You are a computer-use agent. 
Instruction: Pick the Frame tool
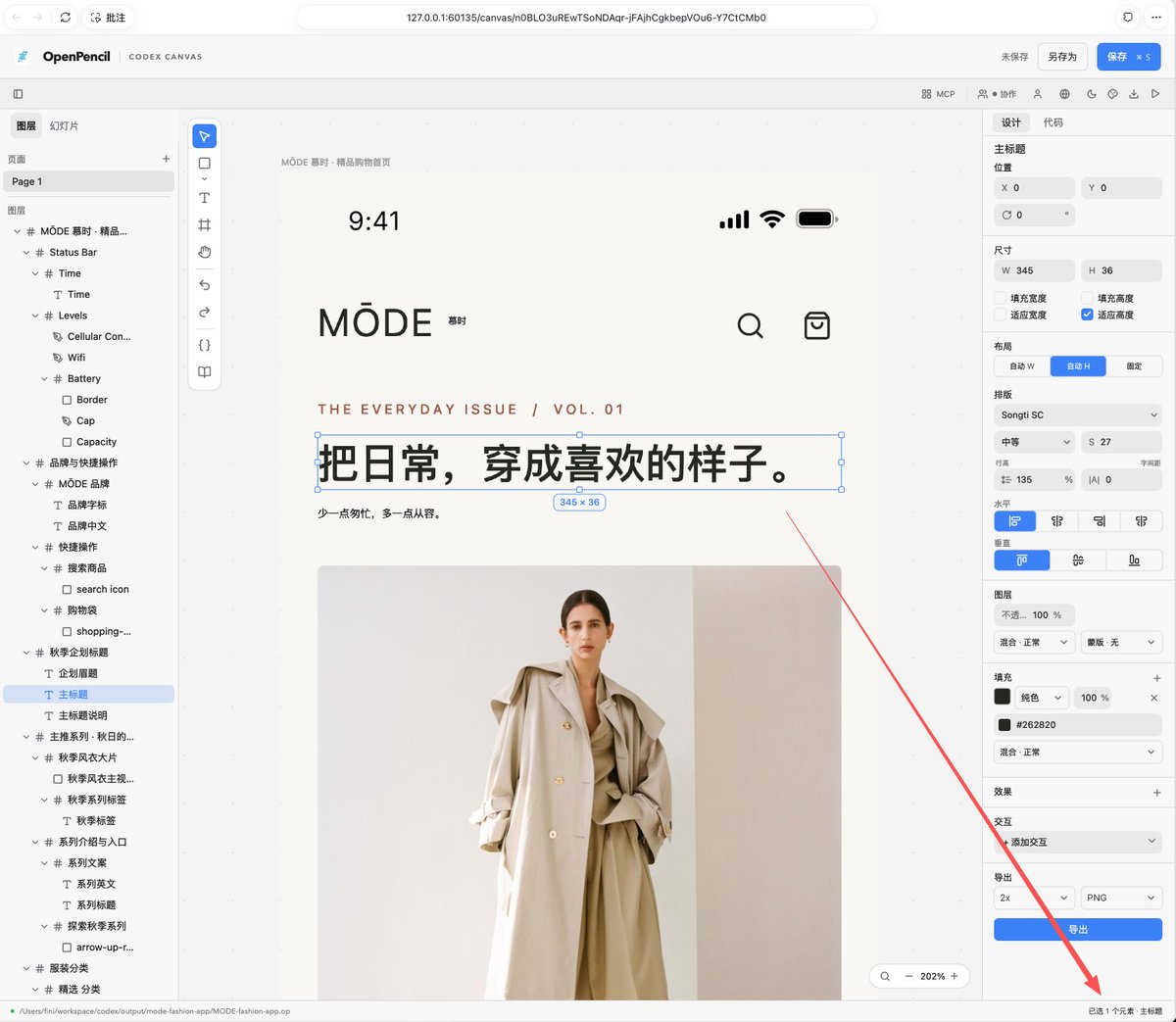tap(204, 224)
